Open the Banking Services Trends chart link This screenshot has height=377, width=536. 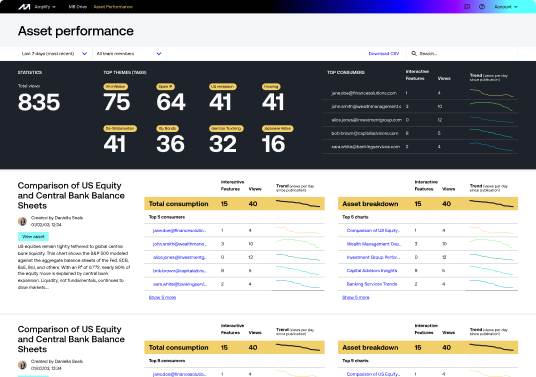pyautogui.click(x=372, y=284)
